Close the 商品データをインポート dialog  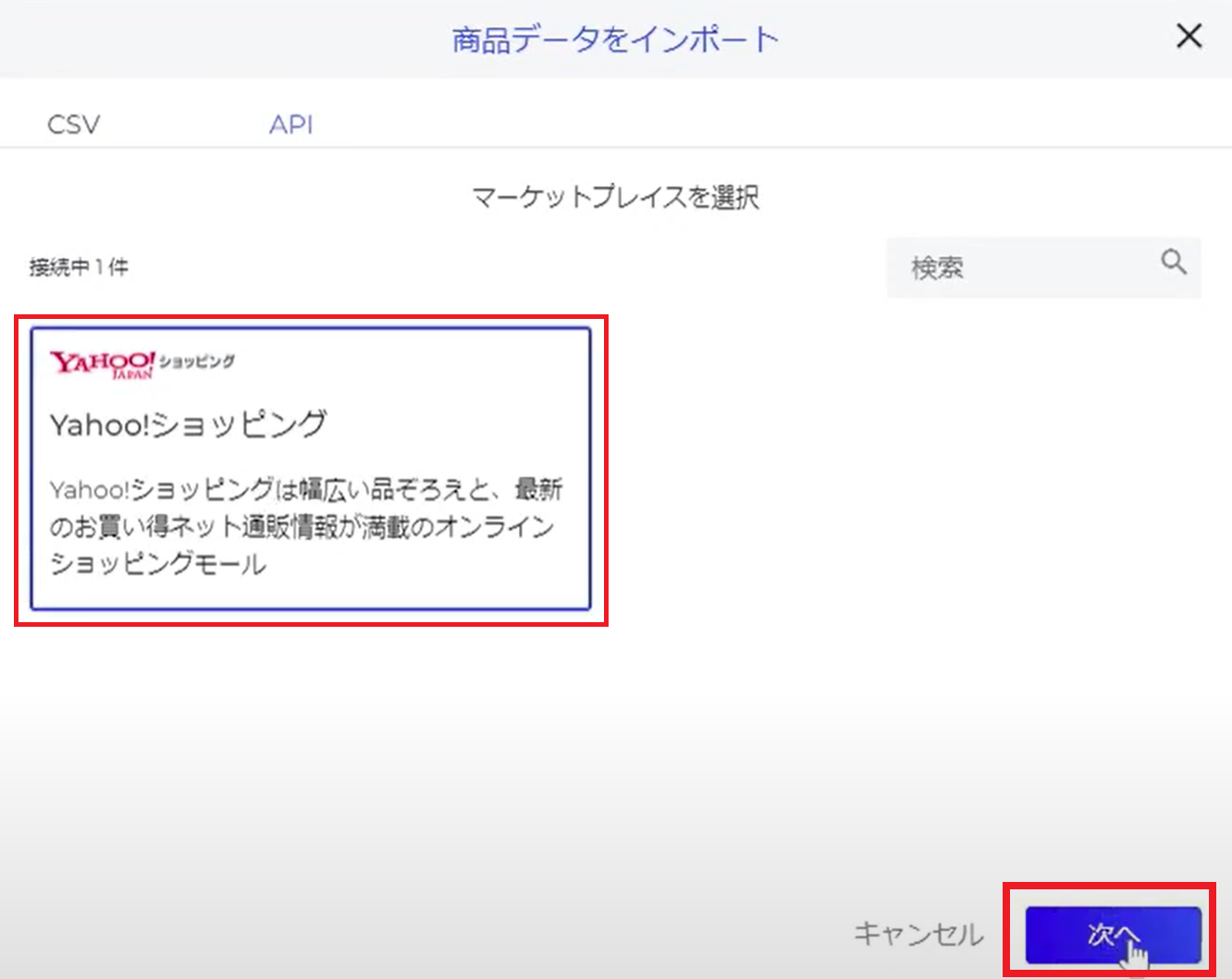click(x=1189, y=36)
